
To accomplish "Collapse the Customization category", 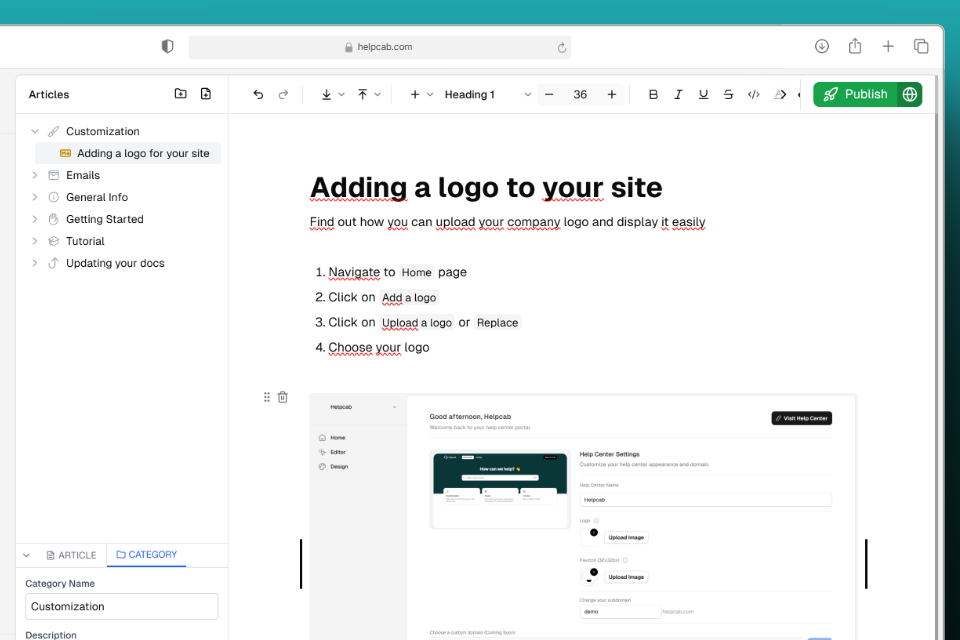I will tap(35, 131).
